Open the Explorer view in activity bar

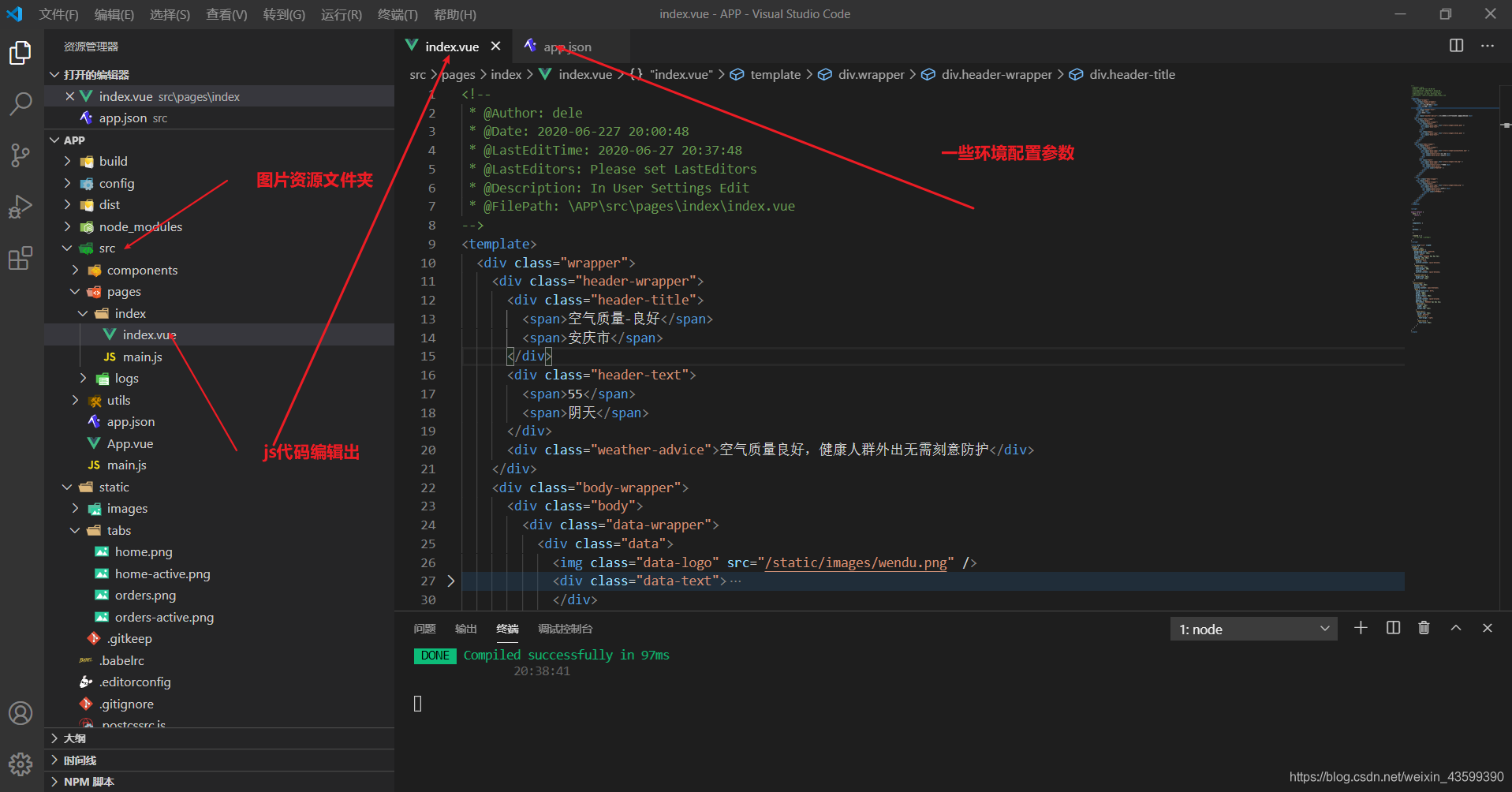point(21,53)
